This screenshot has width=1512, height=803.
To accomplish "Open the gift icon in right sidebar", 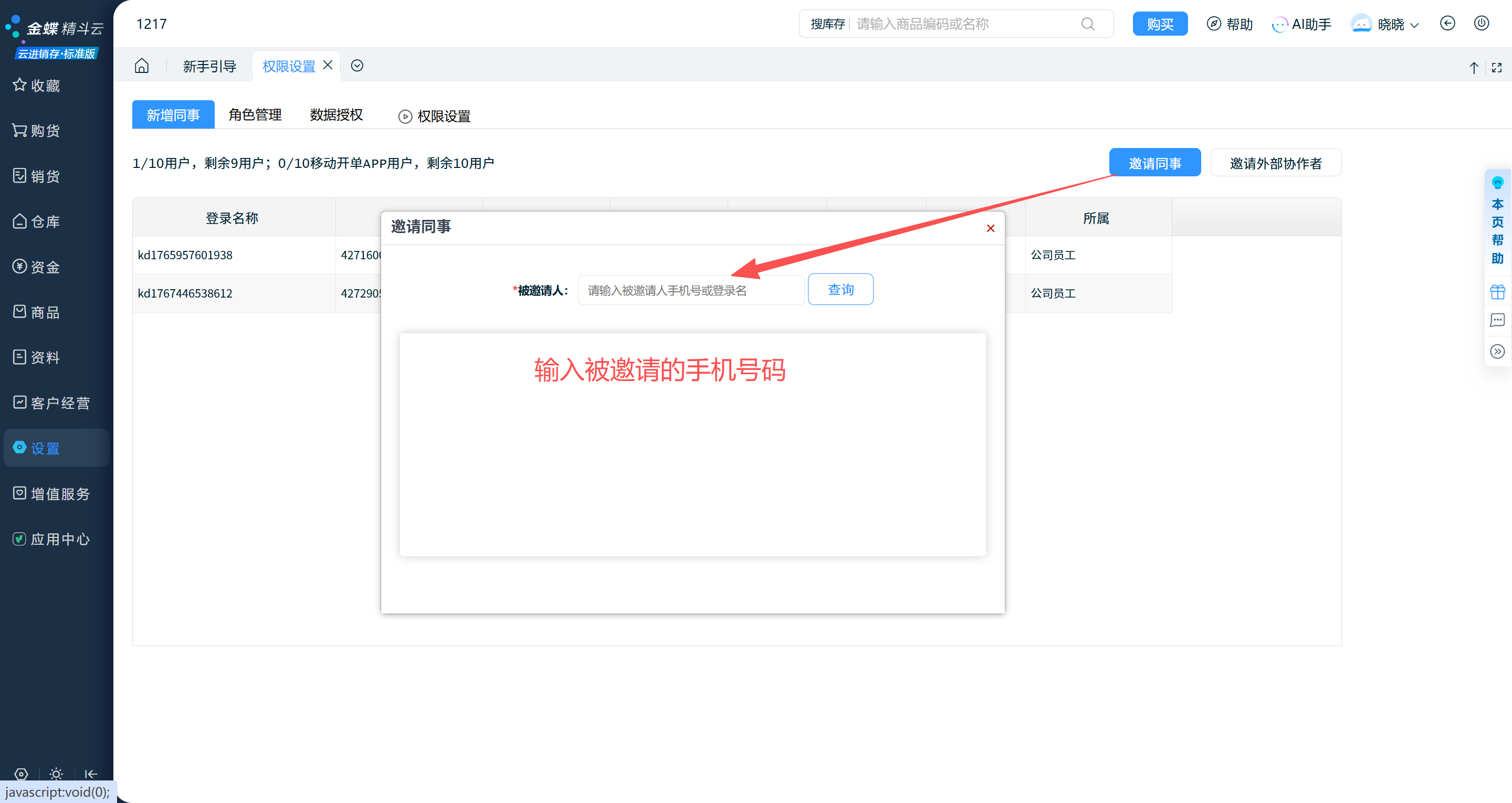I will click(x=1497, y=291).
